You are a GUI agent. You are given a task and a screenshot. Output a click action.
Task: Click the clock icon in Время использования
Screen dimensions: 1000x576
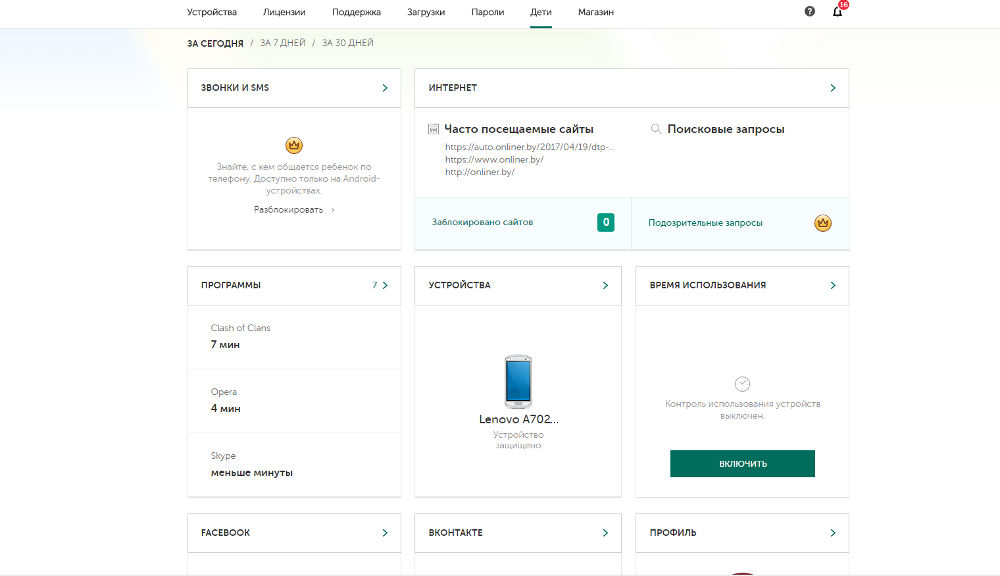(x=742, y=384)
